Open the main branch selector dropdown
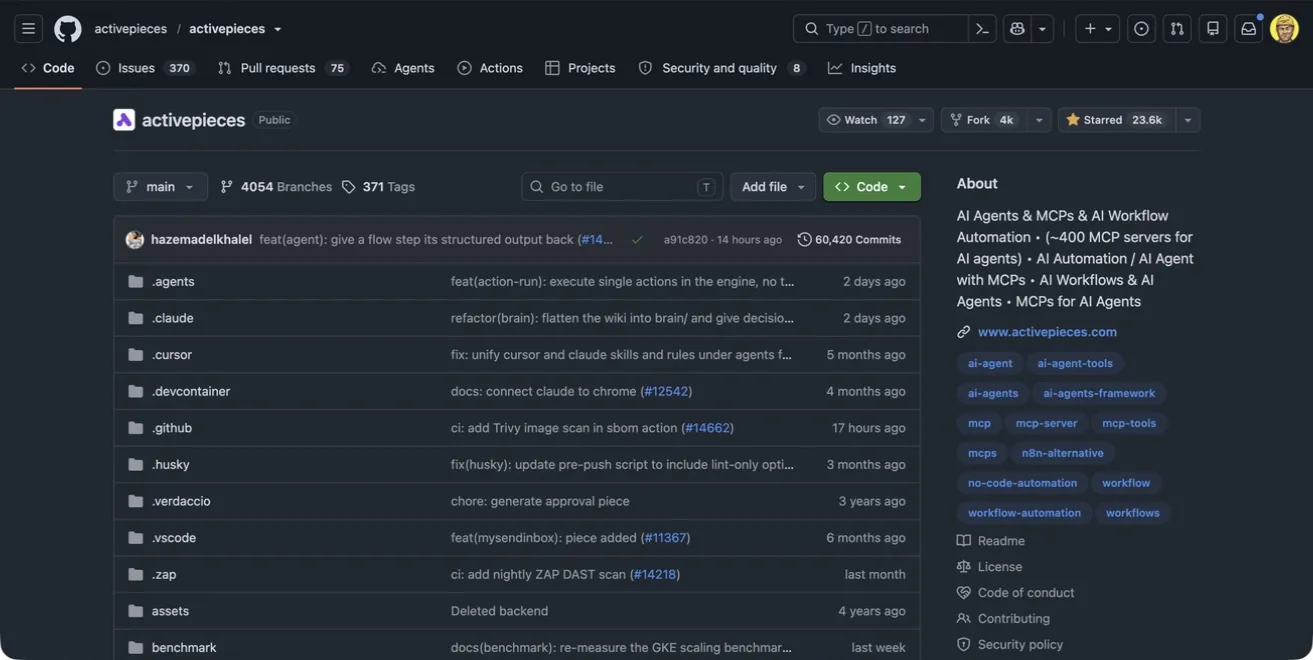Viewport: 1313px width, 660px height. click(160, 187)
